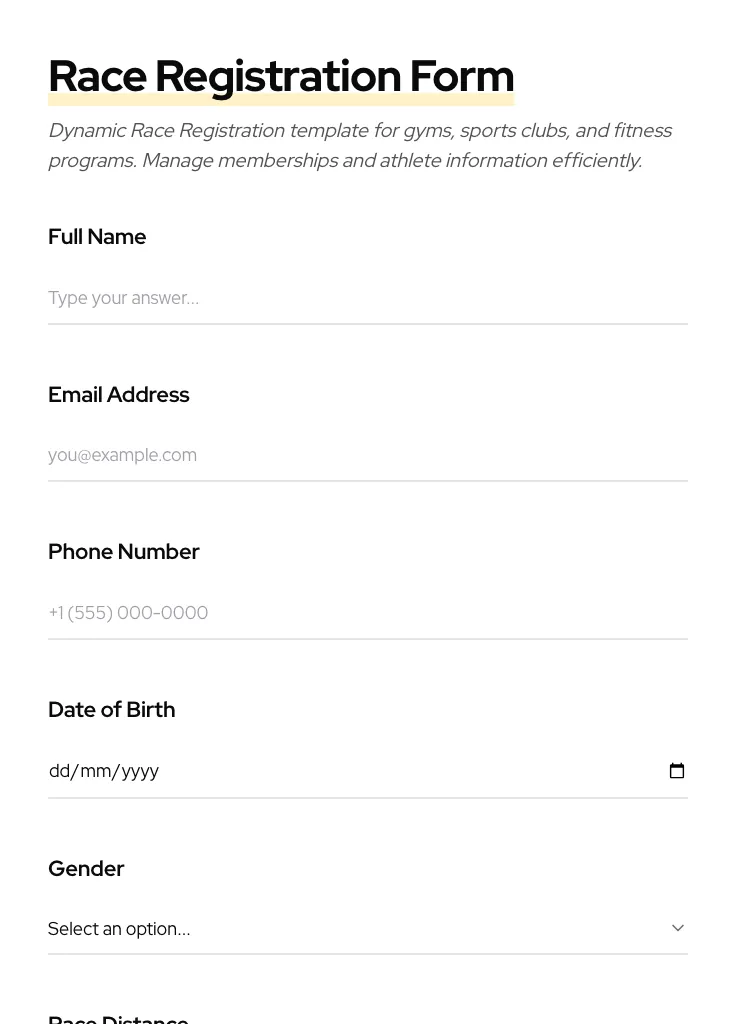Click the 'you@example.com' placeholder text
This screenshot has width=736, height=1024.
coord(122,455)
